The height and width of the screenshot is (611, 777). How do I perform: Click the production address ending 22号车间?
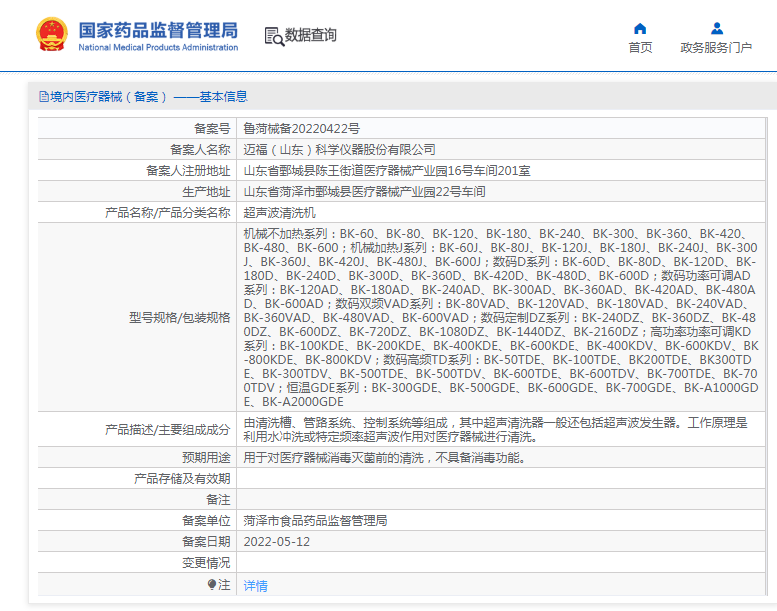coord(364,192)
